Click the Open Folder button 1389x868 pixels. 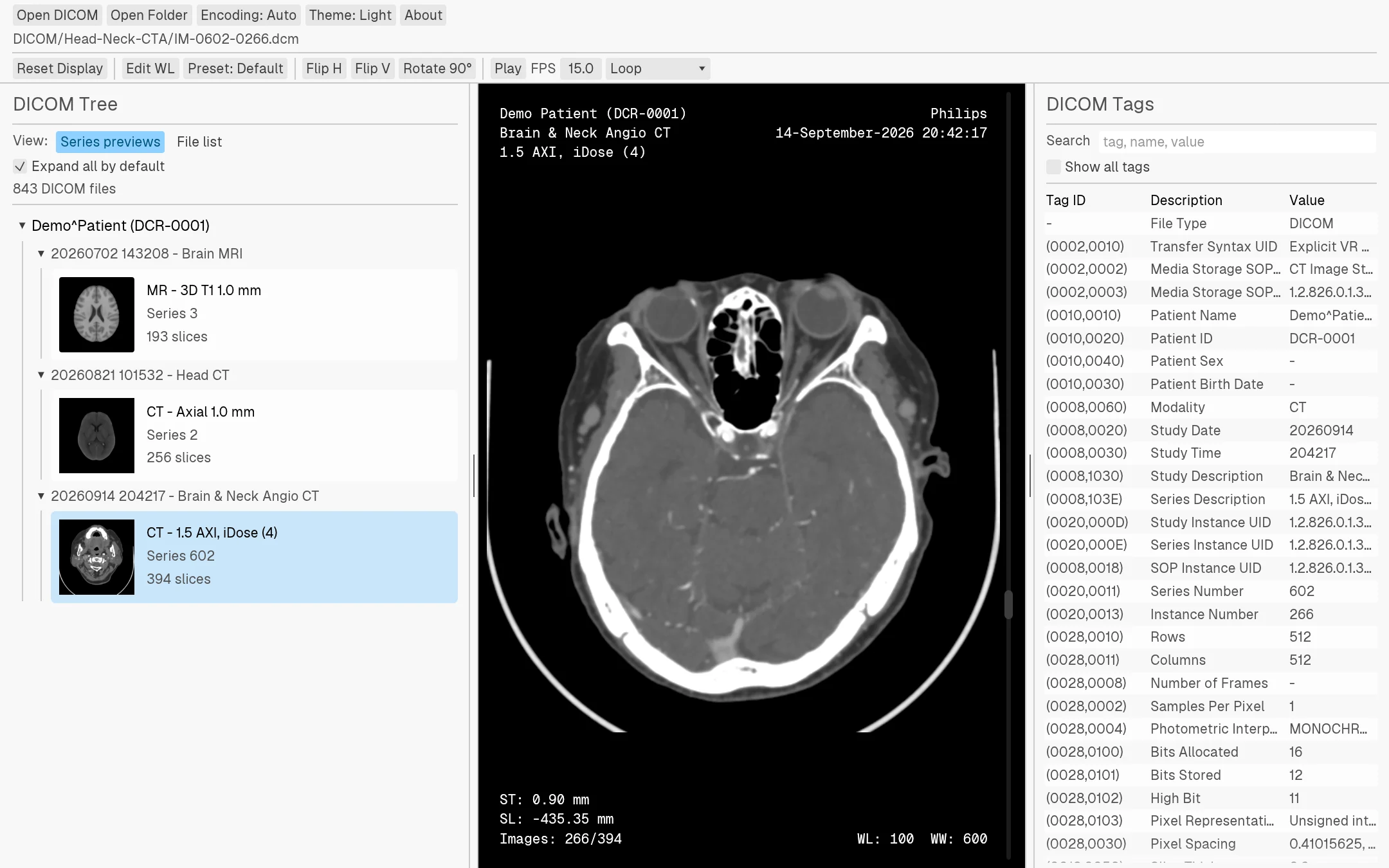tap(149, 15)
